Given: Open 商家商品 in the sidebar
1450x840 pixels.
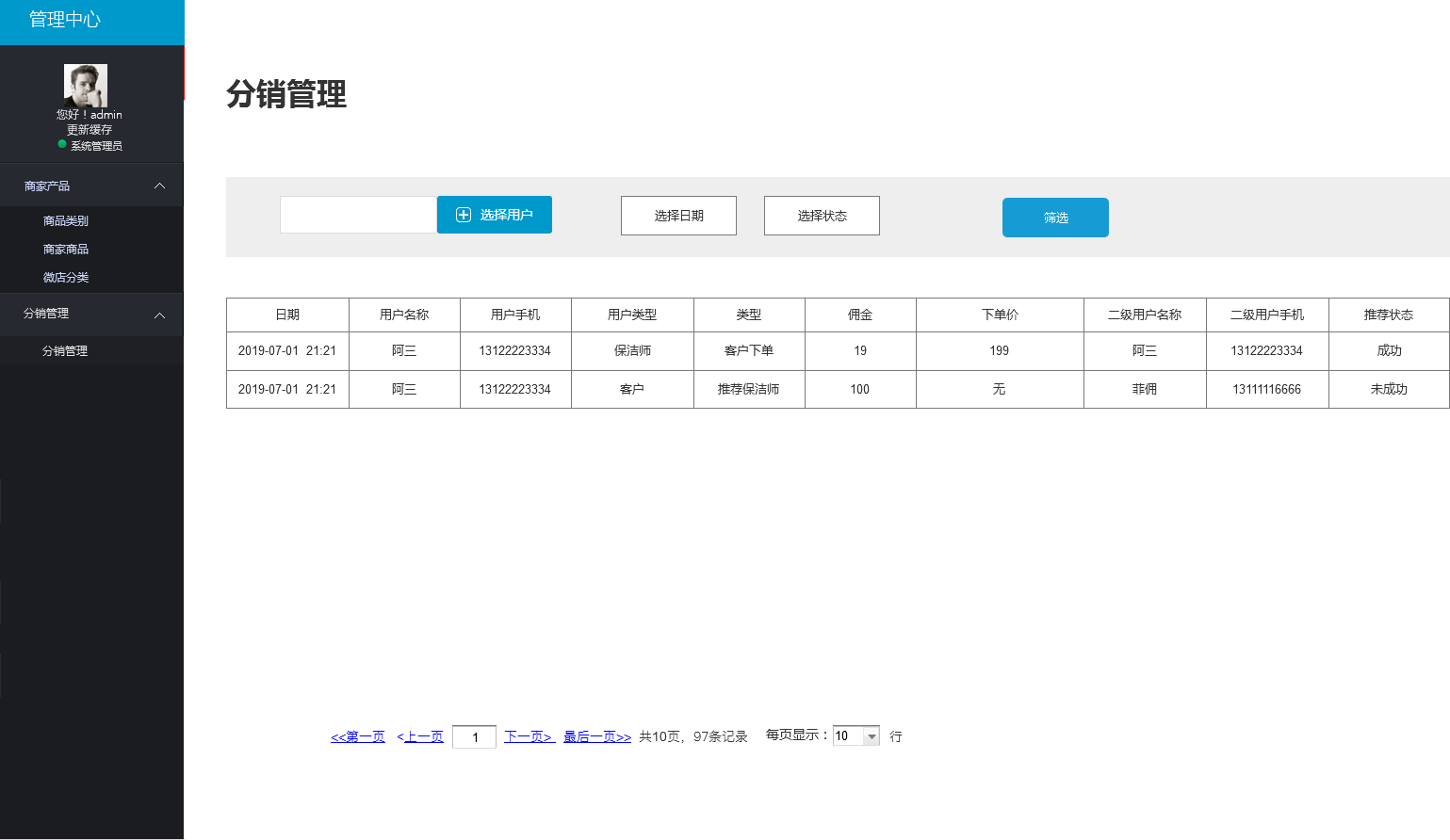Looking at the screenshot, I should [66, 250].
